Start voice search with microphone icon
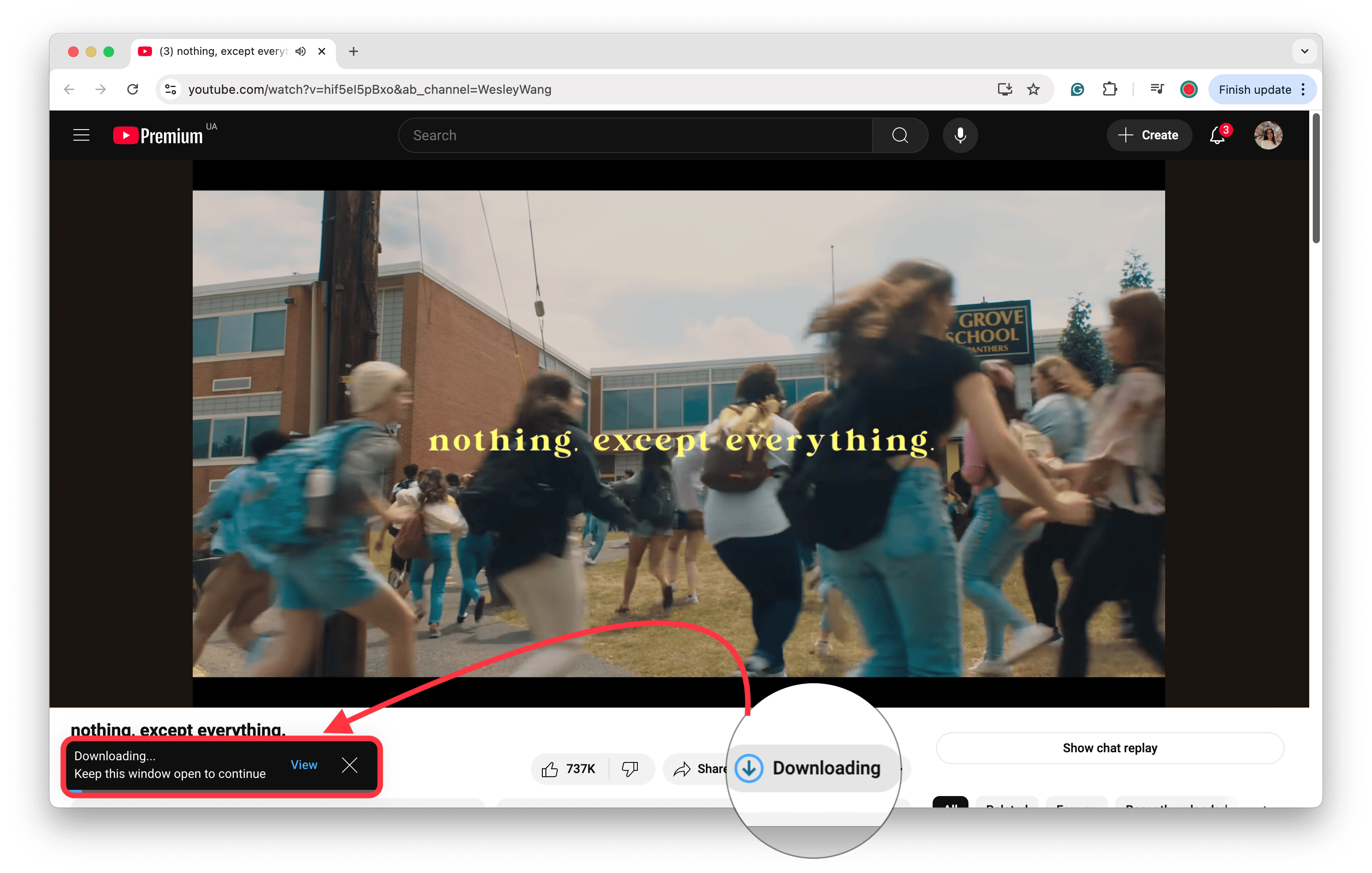 point(960,135)
